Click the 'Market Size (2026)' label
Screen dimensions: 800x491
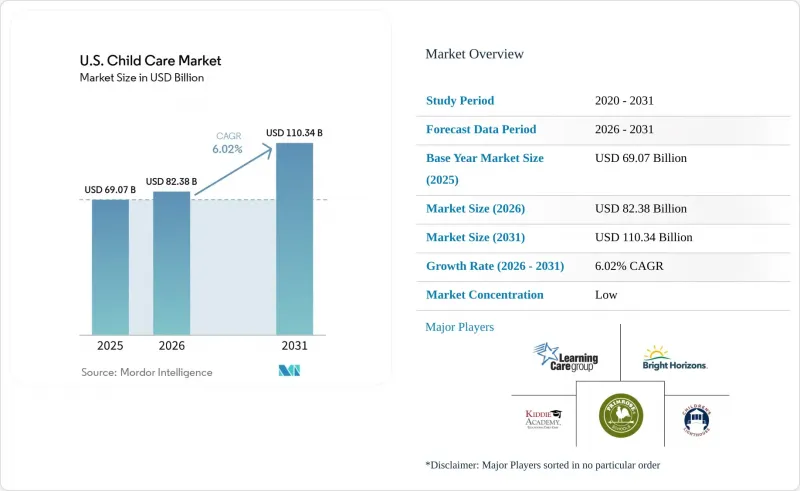476,209
